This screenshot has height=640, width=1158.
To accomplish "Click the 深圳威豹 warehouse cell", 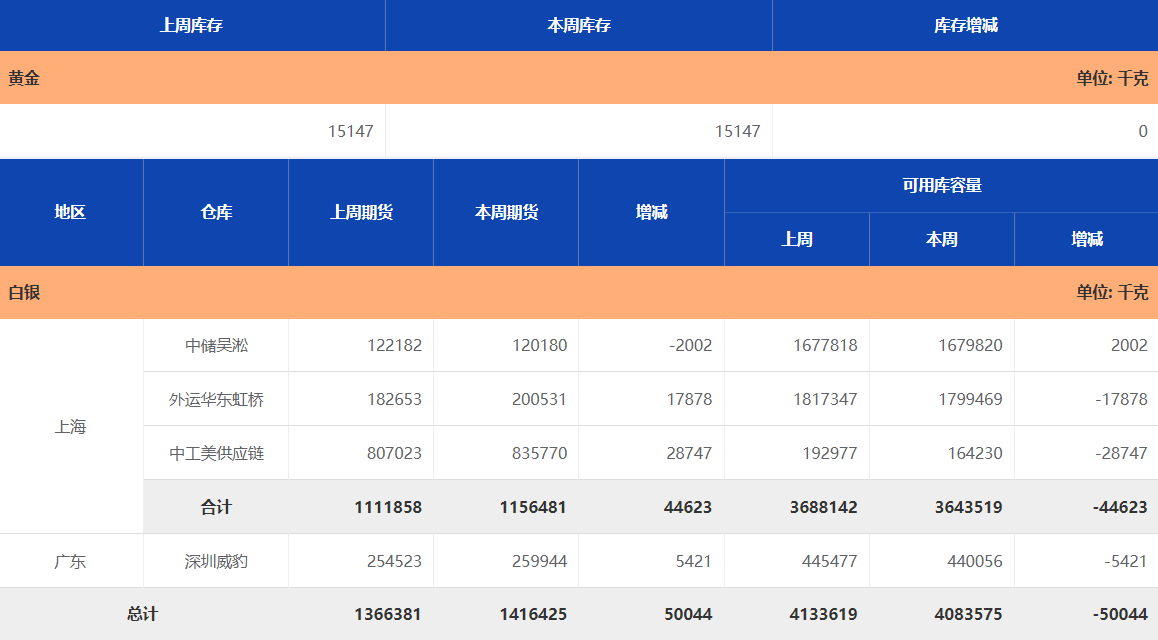I will pos(216,561).
